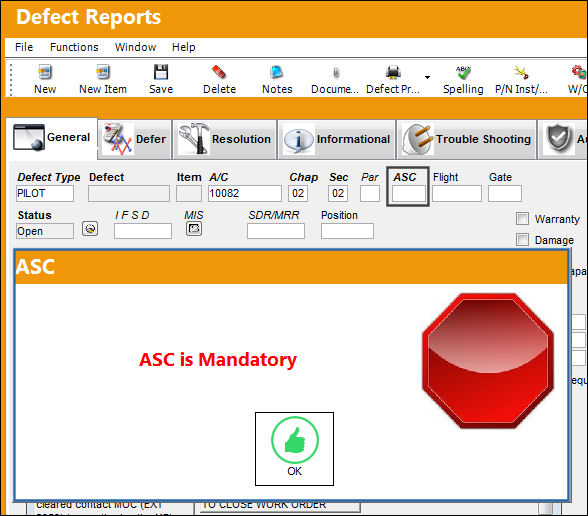
Task: Click the Item field
Action: coord(189,194)
